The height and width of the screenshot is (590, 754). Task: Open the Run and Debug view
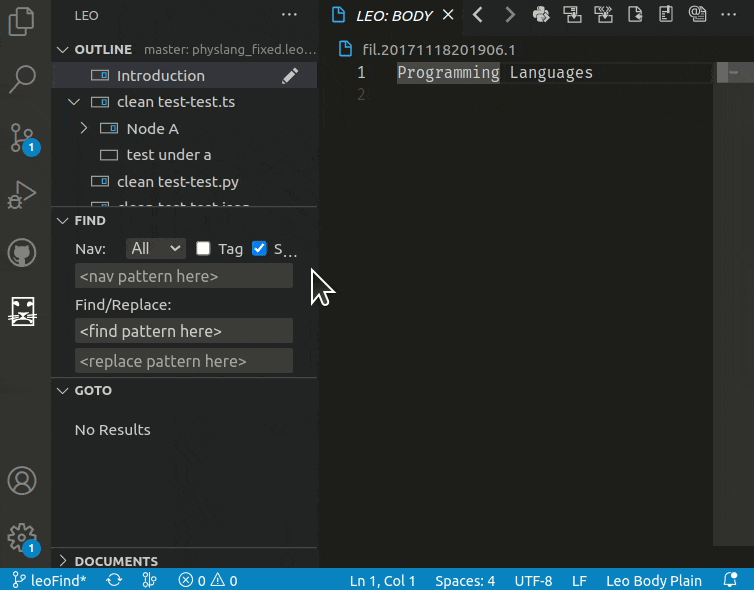[22, 195]
